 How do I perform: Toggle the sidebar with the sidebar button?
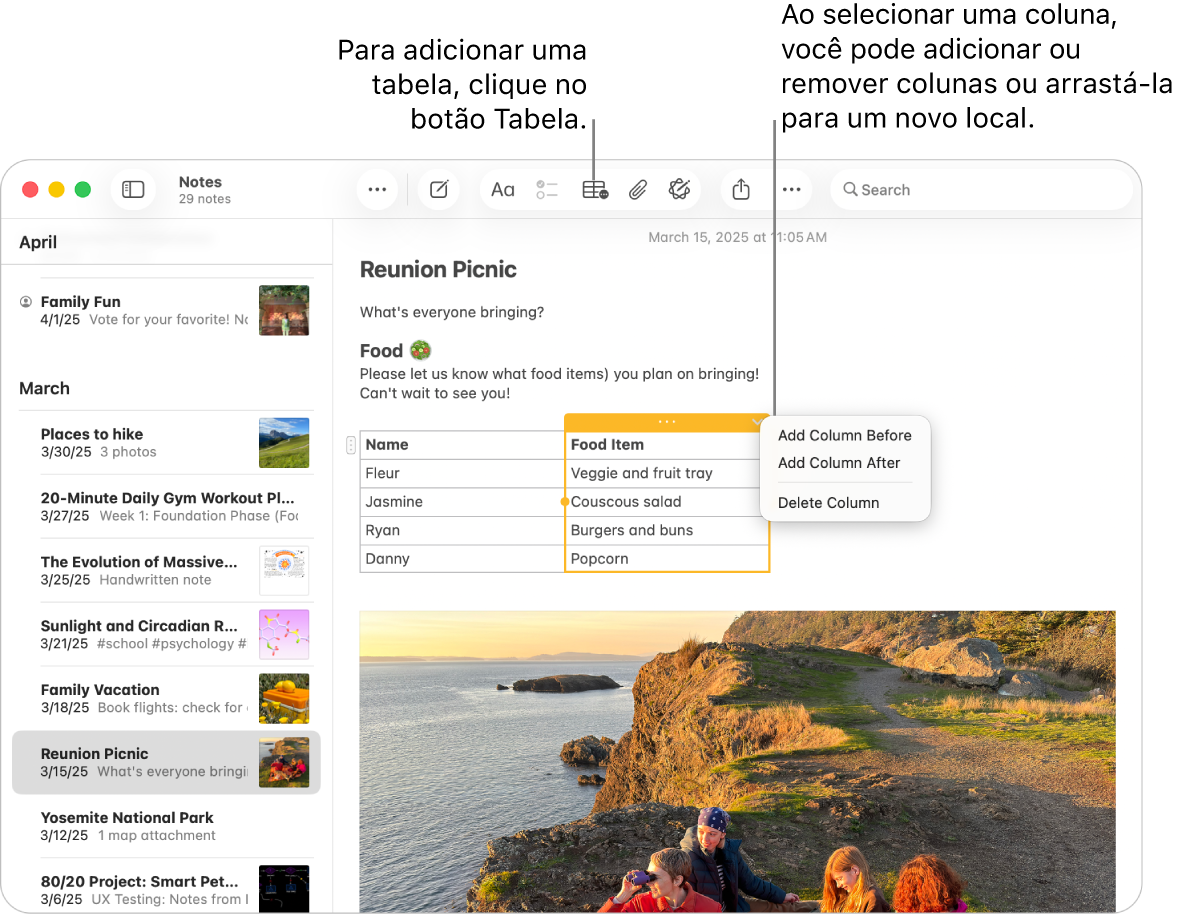133,190
